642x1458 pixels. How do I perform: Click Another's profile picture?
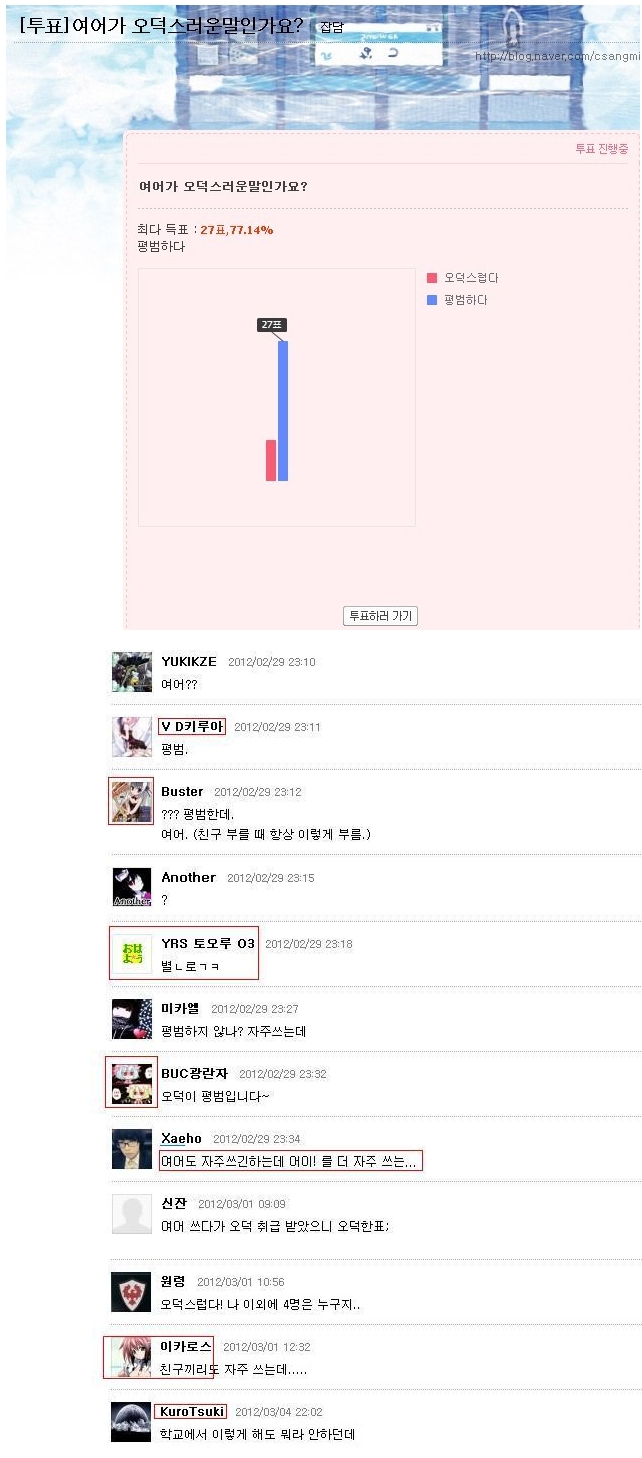[132, 887]
